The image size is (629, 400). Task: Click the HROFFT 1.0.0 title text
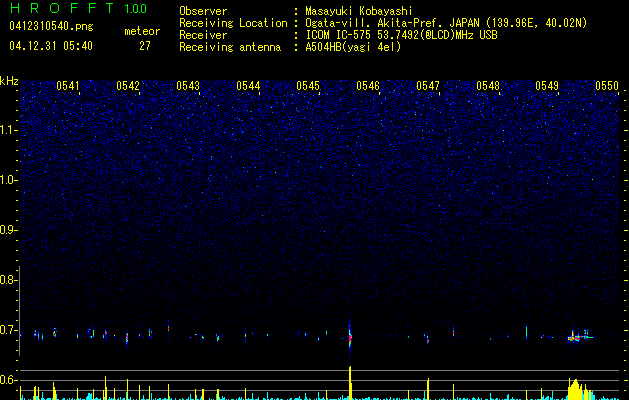tap(78, 8)
